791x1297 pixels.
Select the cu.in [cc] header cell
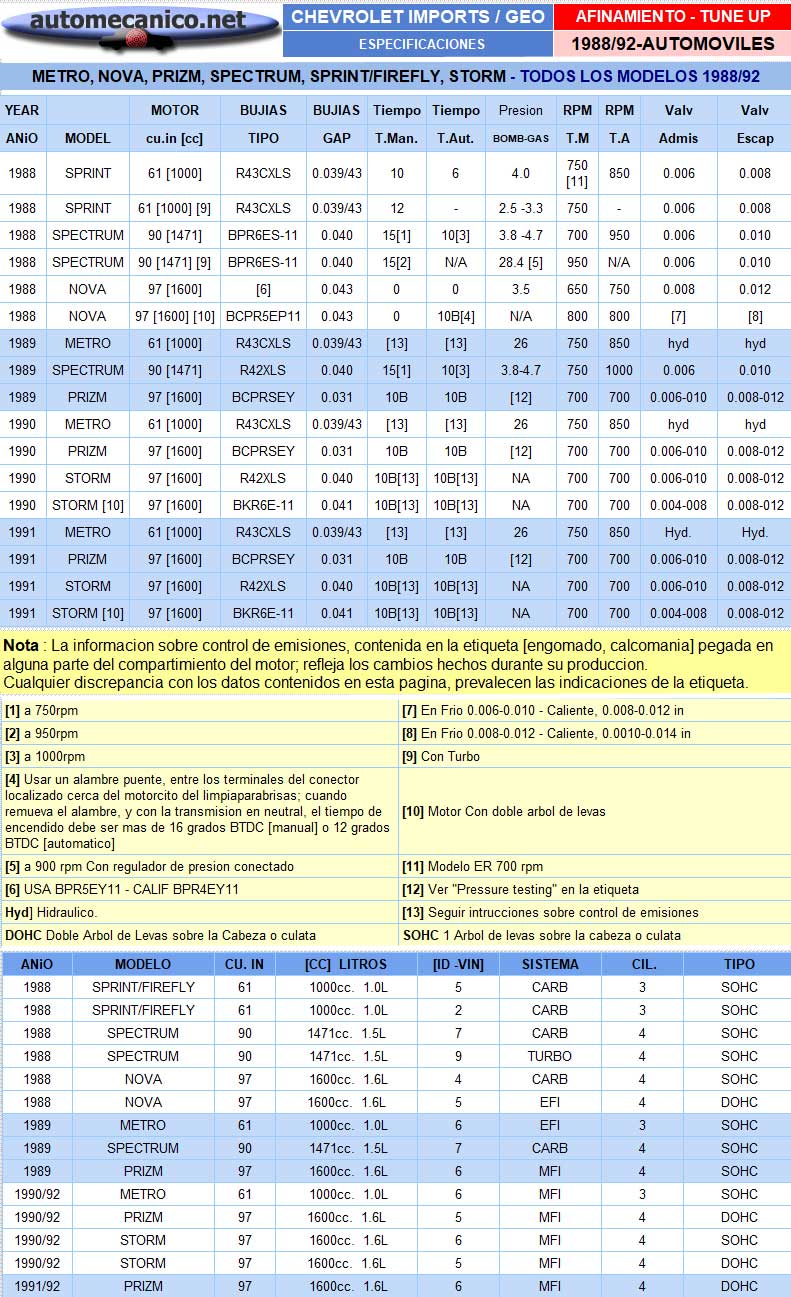[x=175, y=139]
